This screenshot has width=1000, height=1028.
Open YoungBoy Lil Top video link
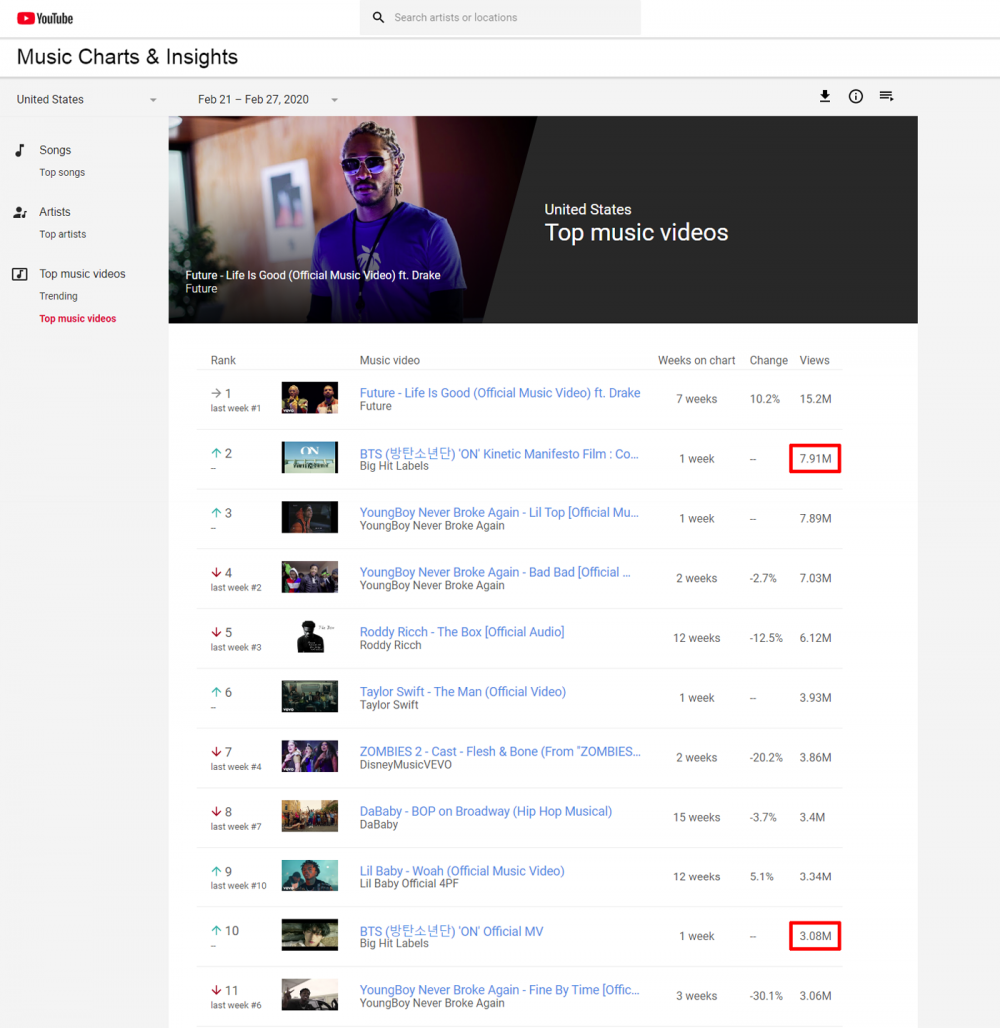[499, 513]
